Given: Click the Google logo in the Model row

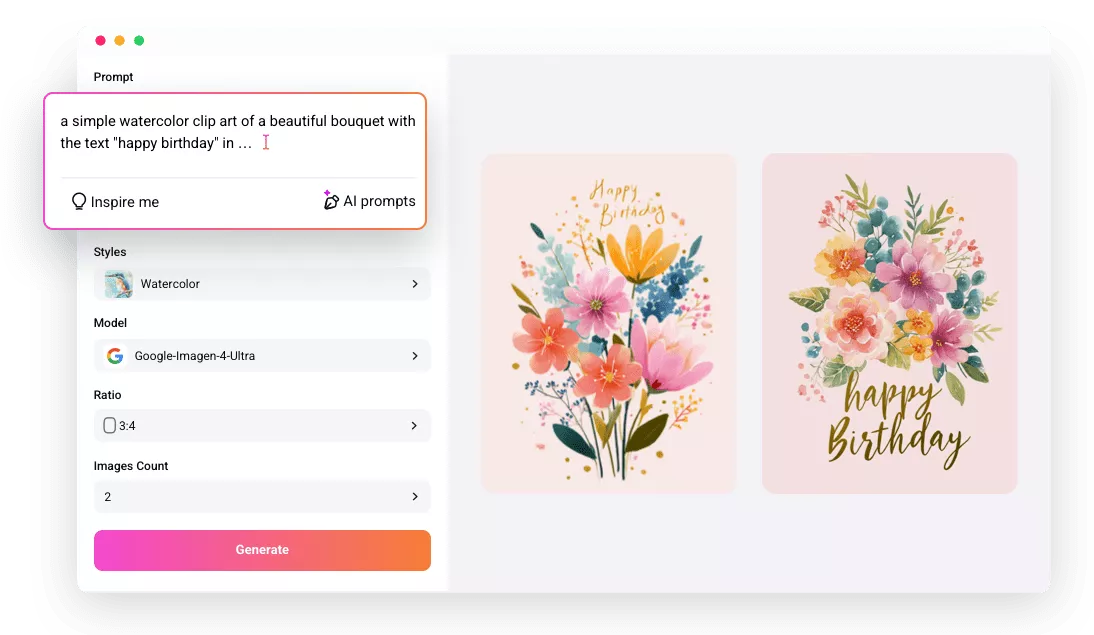Looking at the screenshot, I should [115, 355].
